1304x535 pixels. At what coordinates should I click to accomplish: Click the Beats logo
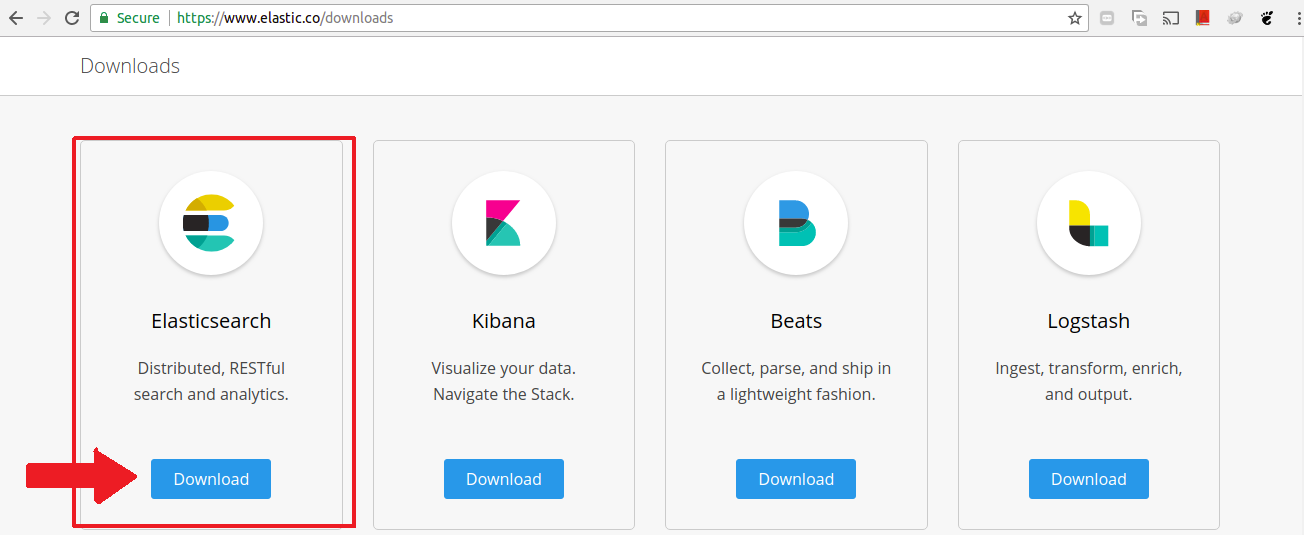coord(796,223)
